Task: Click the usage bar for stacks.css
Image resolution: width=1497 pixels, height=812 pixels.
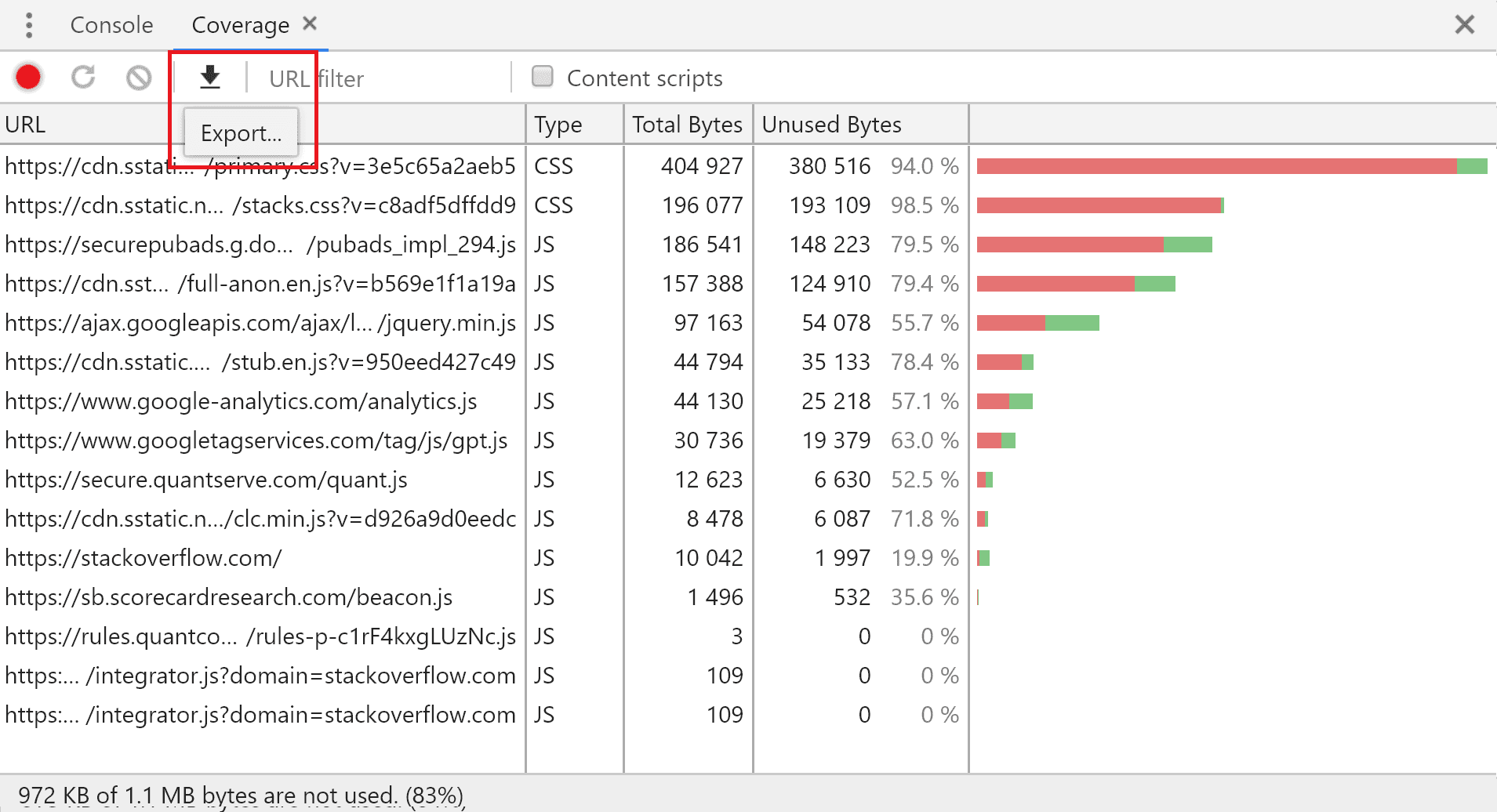Action: tap(1099, 205)
